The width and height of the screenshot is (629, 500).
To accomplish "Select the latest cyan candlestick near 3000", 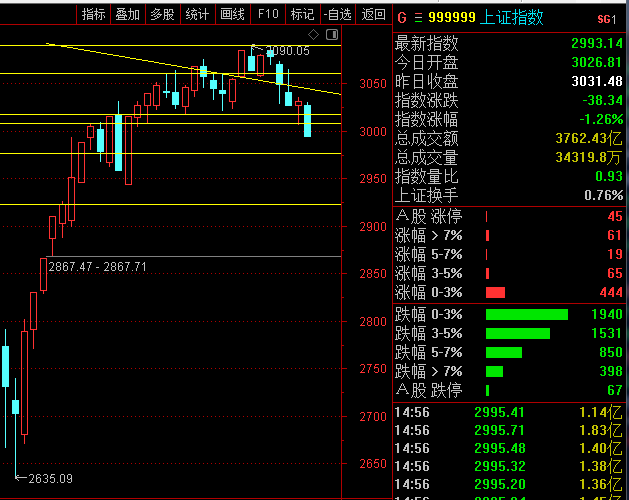I will tap(308, 120).
